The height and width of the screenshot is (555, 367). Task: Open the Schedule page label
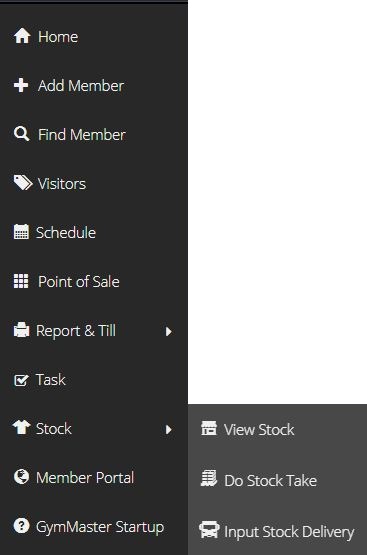pyautogui.click(x=66, y=233)
